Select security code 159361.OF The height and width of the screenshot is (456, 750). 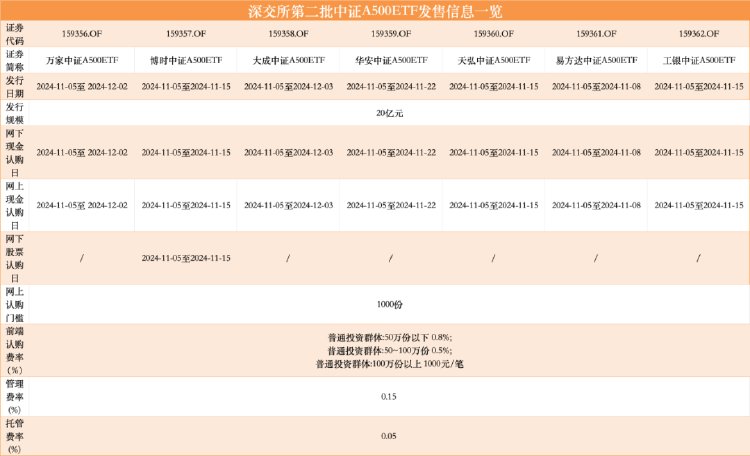tap(596, 34)
